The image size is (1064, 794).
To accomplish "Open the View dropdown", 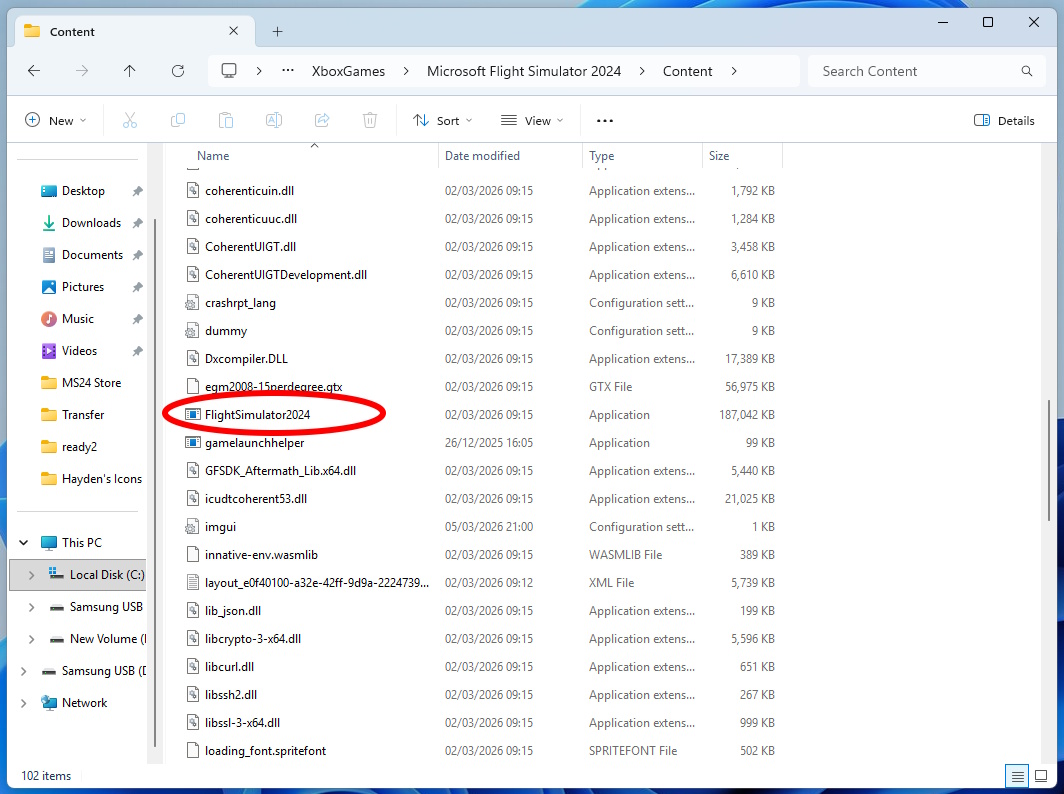I will point(532,121).
